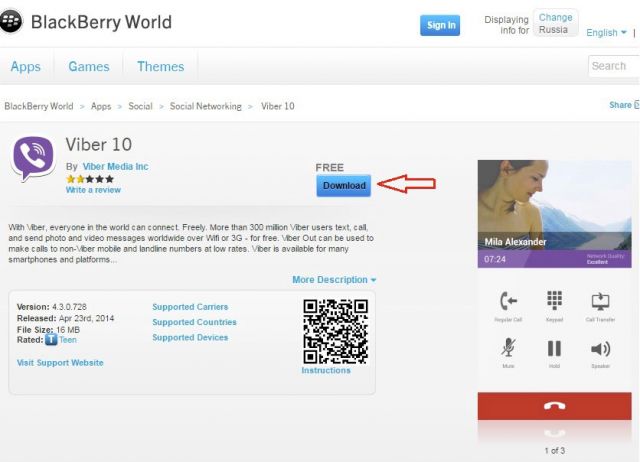Click the Share link
Screen dimensions: 640x462
[x=624, y=105]
